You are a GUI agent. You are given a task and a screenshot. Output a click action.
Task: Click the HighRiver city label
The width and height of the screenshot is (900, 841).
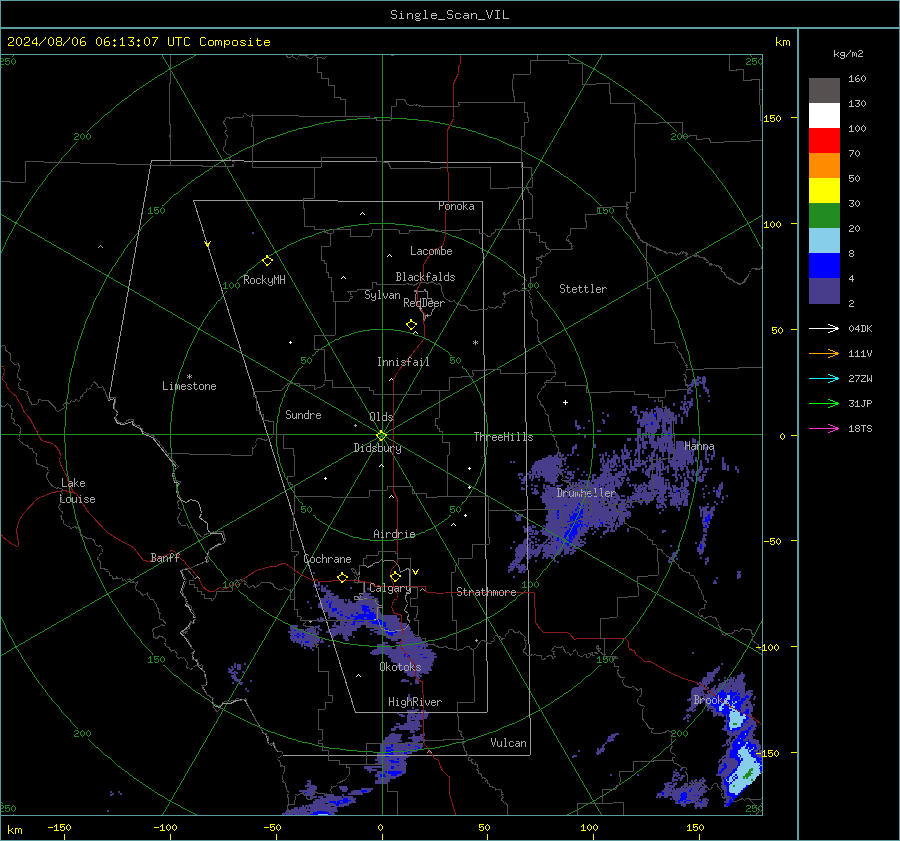coord(415,702)
